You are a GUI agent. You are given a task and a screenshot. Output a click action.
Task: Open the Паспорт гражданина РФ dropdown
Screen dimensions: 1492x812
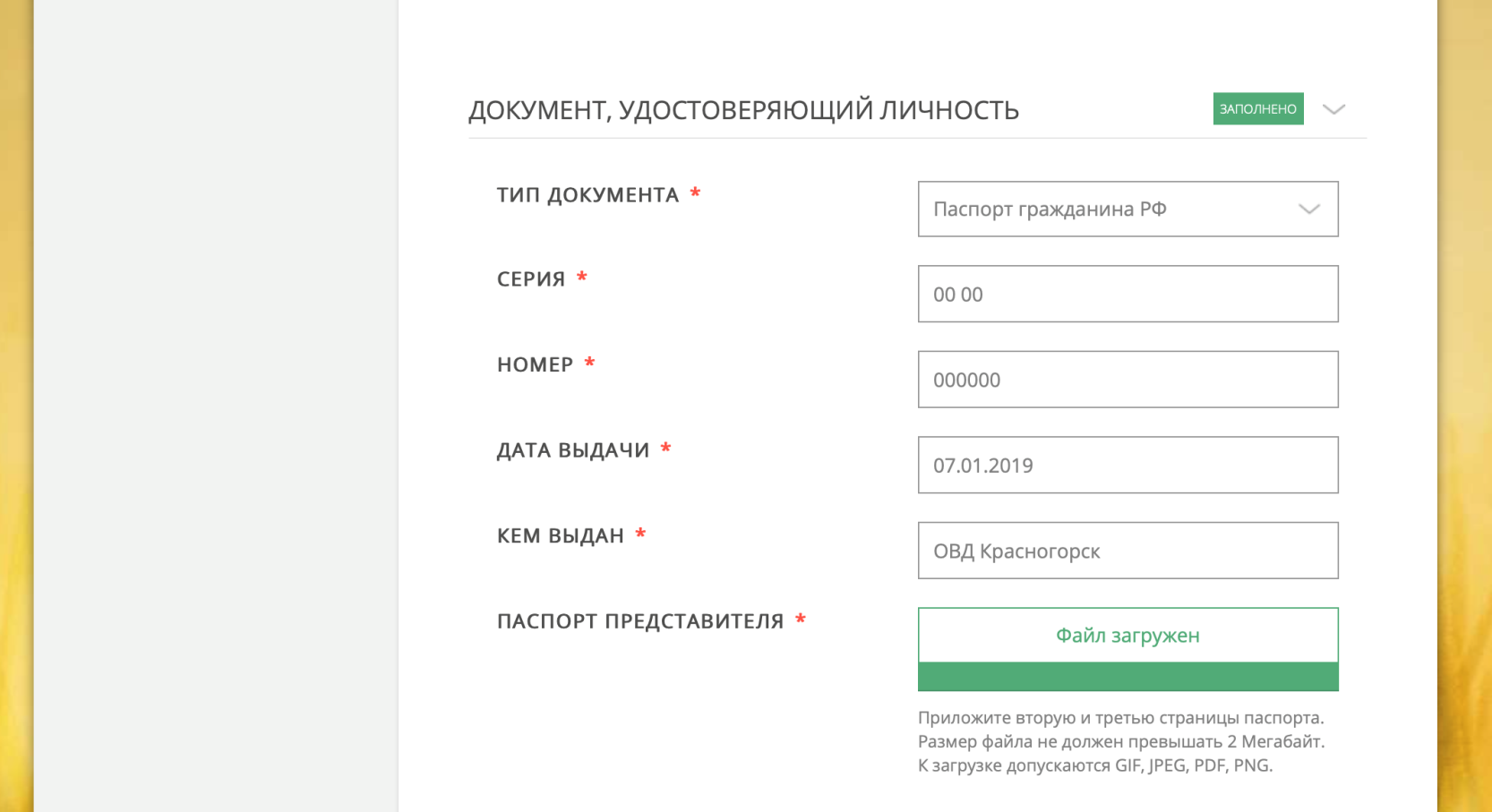coord(1128,209)
